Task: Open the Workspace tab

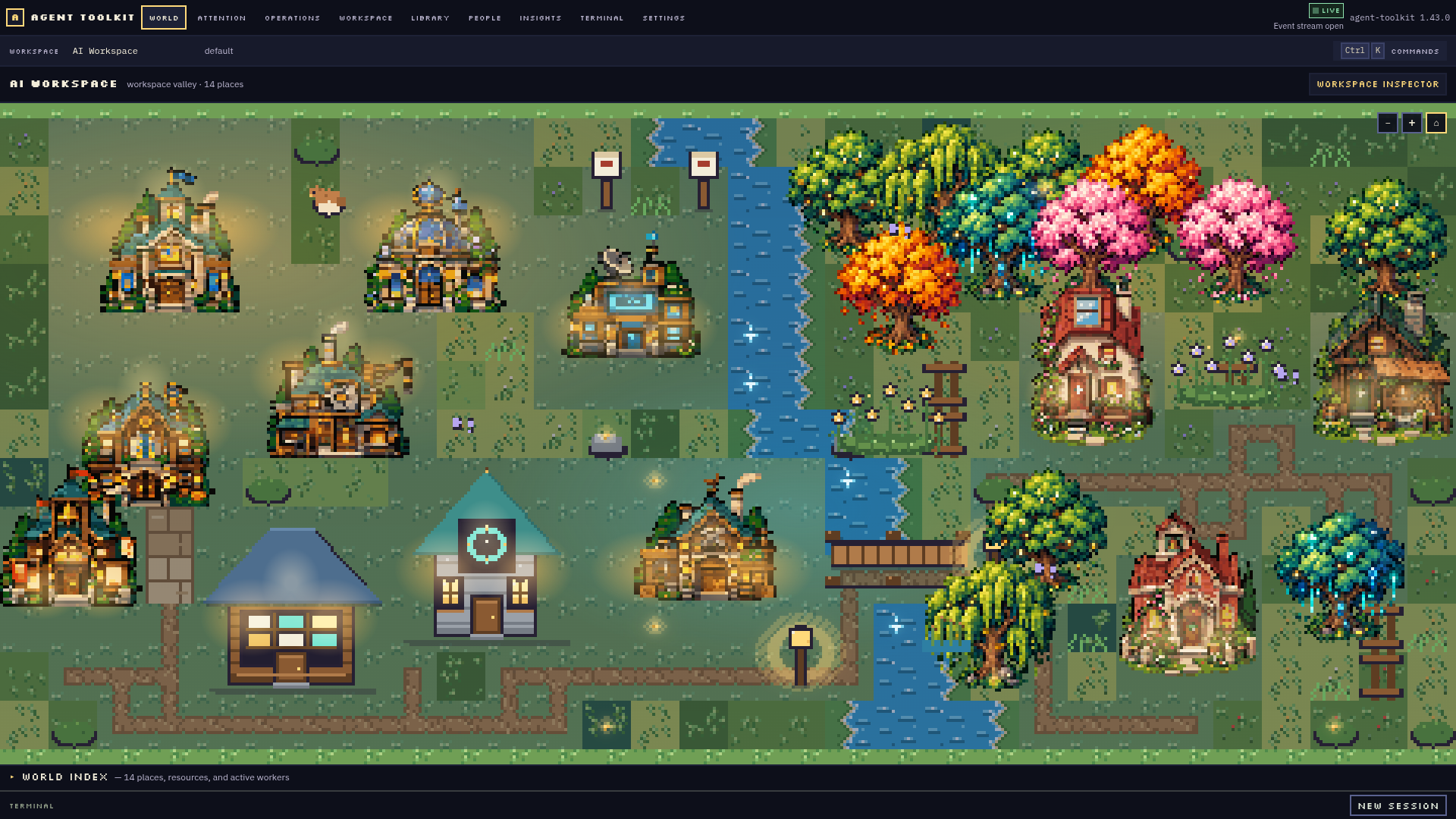Action: point(366,17)
